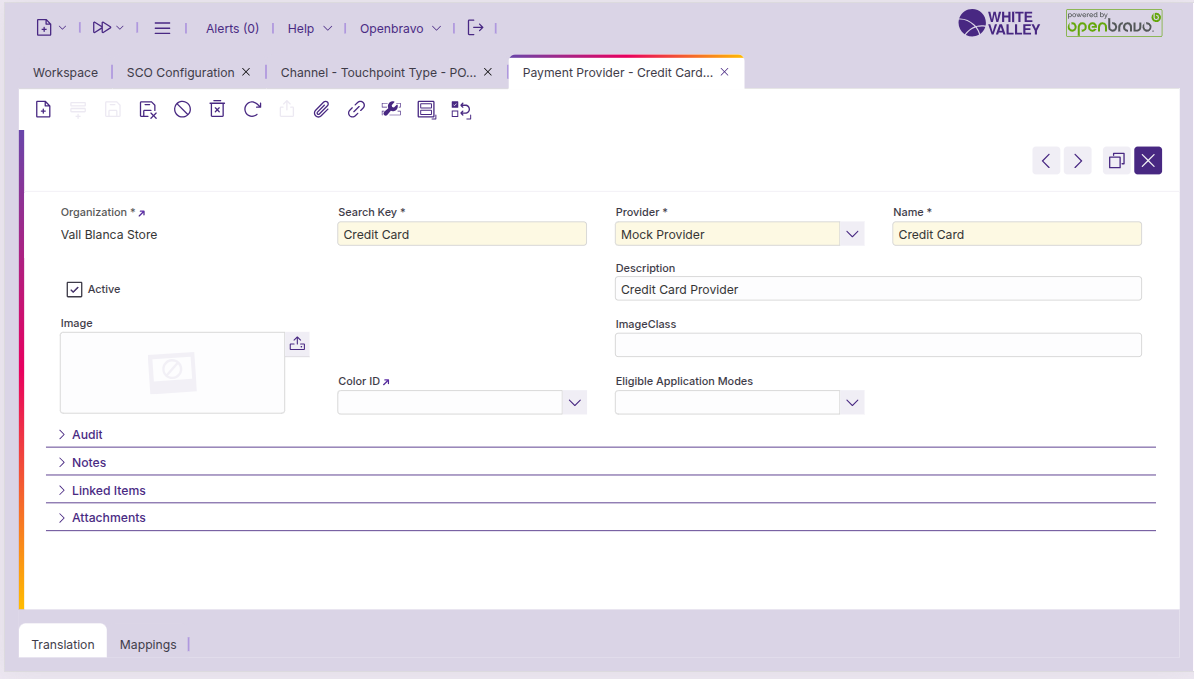
Task: Expand the Linked Items section
Action: point(108,491)
